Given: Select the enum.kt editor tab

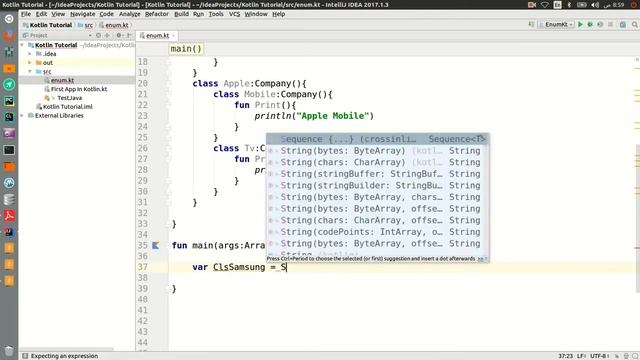Looking at the screenshot, I should coord(157,36).
